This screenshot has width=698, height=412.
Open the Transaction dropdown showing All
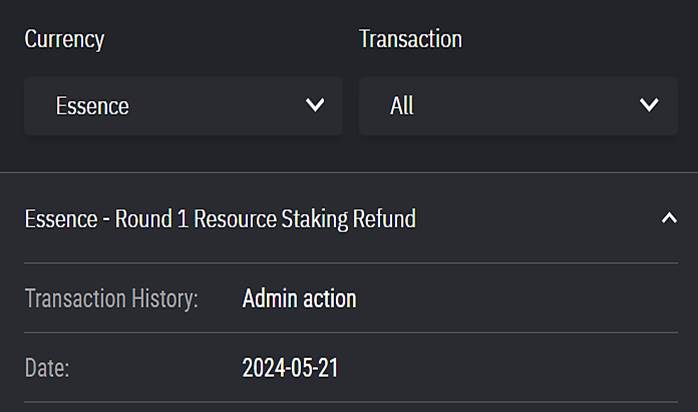point(518,106)
